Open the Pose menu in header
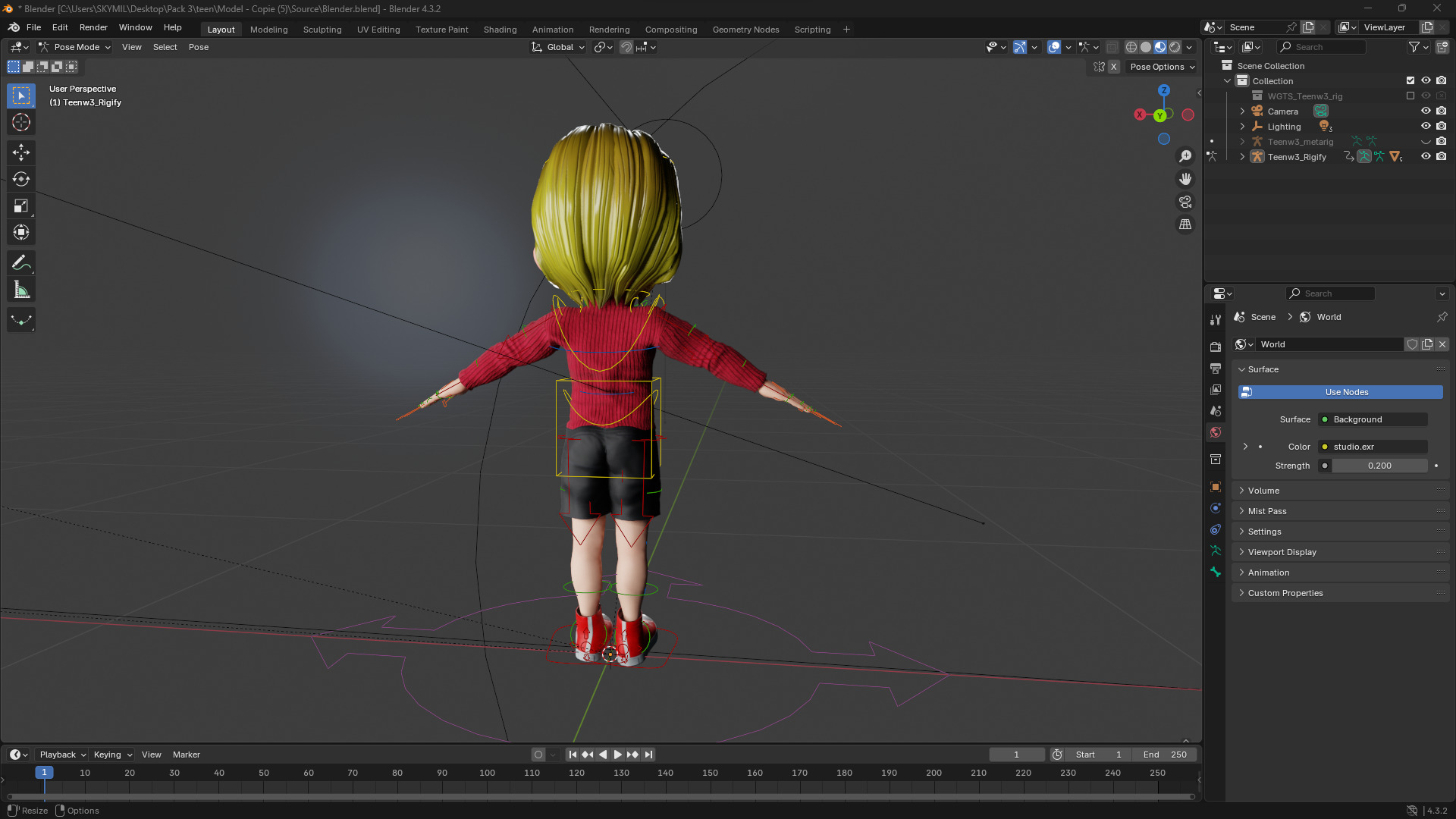 click(x=199, y=47)
